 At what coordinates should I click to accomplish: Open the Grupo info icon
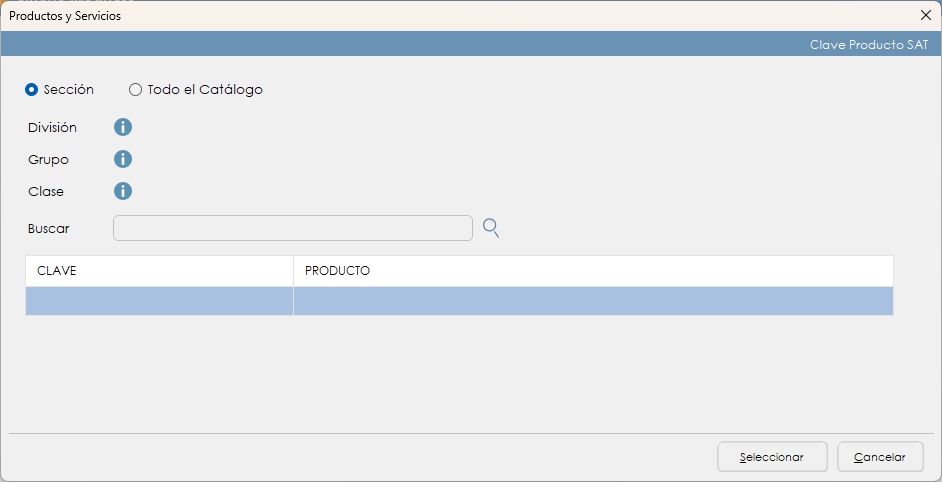pyautogui.click(x=123, y=159)
